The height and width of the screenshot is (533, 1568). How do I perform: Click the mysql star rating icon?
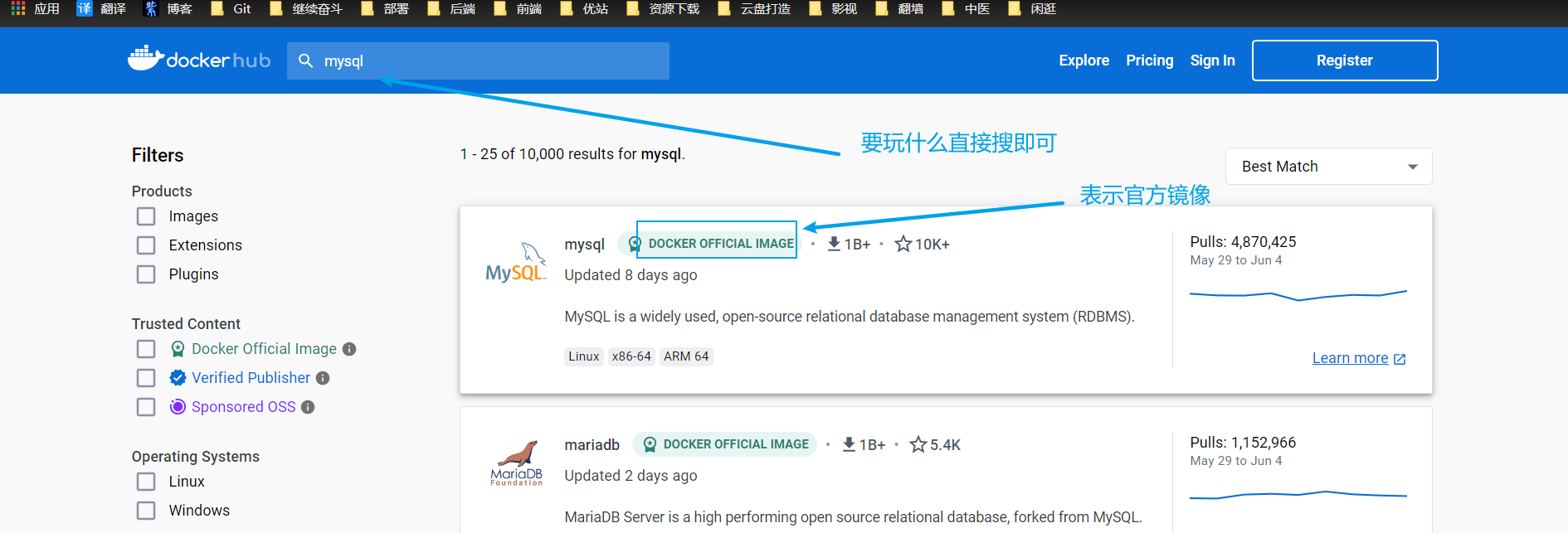[x=903, y=244]
